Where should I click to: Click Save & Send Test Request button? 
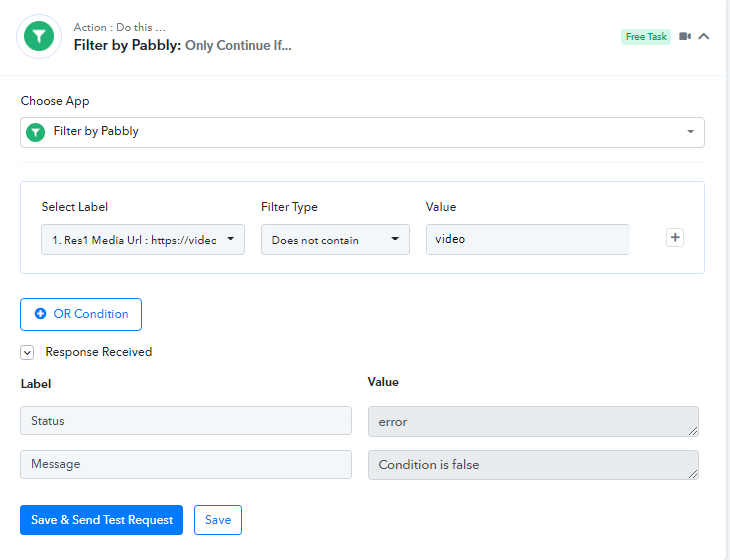(101, 520)
